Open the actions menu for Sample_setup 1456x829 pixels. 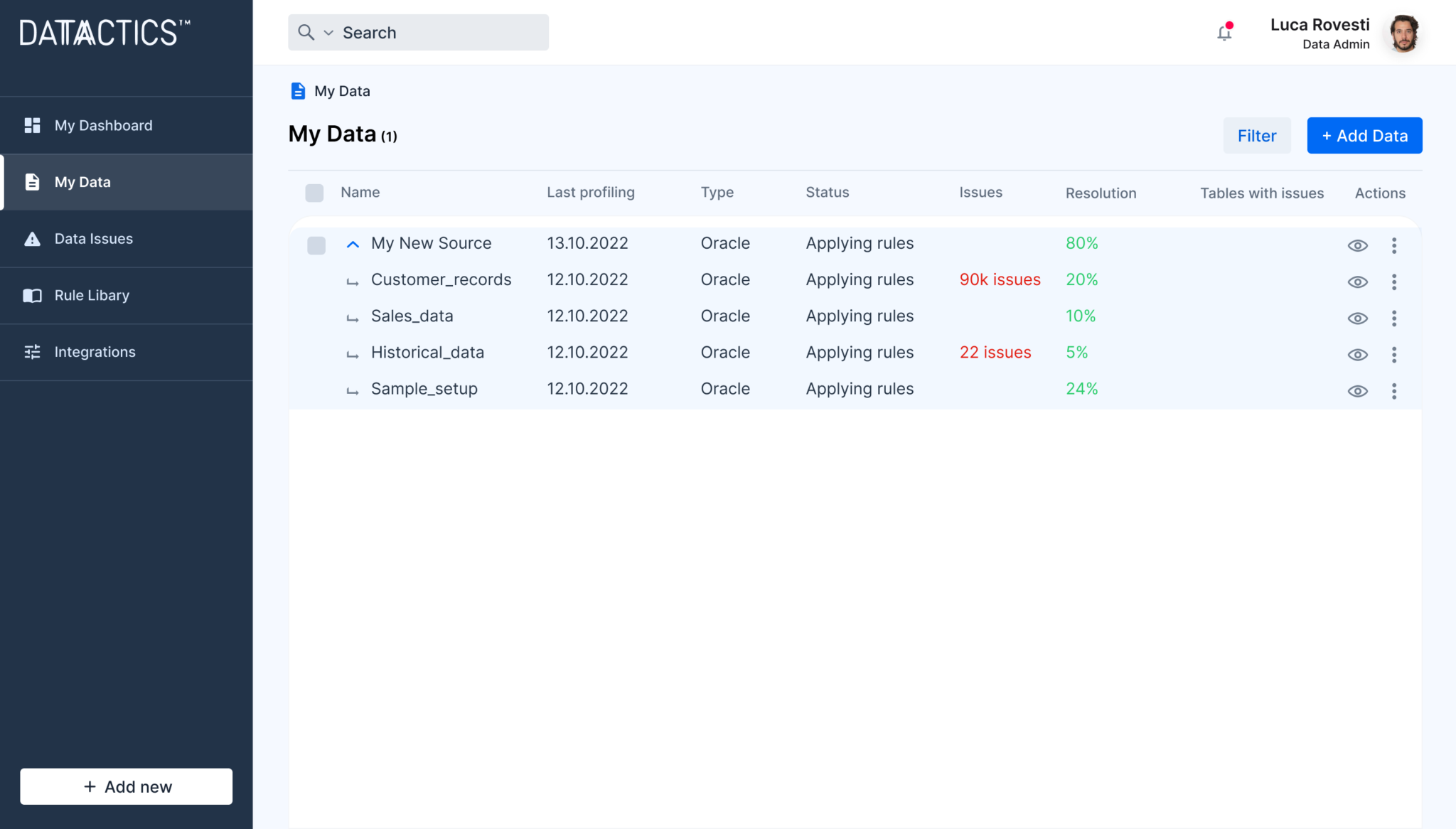[x=1393, y=390]
